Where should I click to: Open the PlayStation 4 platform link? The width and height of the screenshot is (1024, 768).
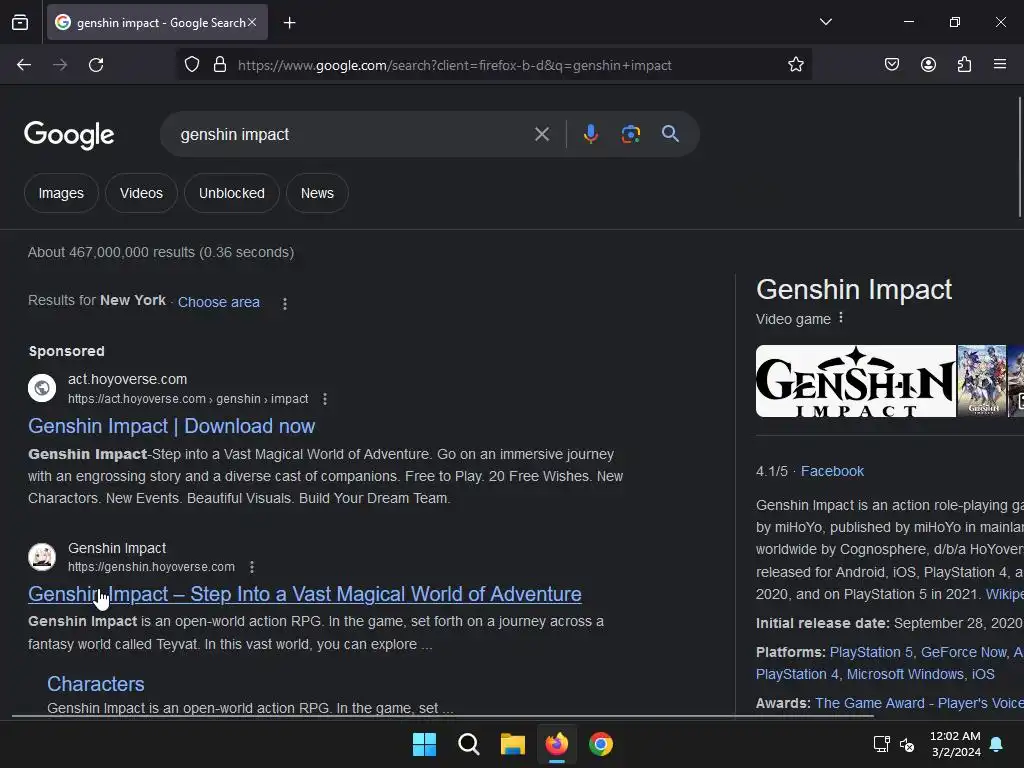[797, 675]
